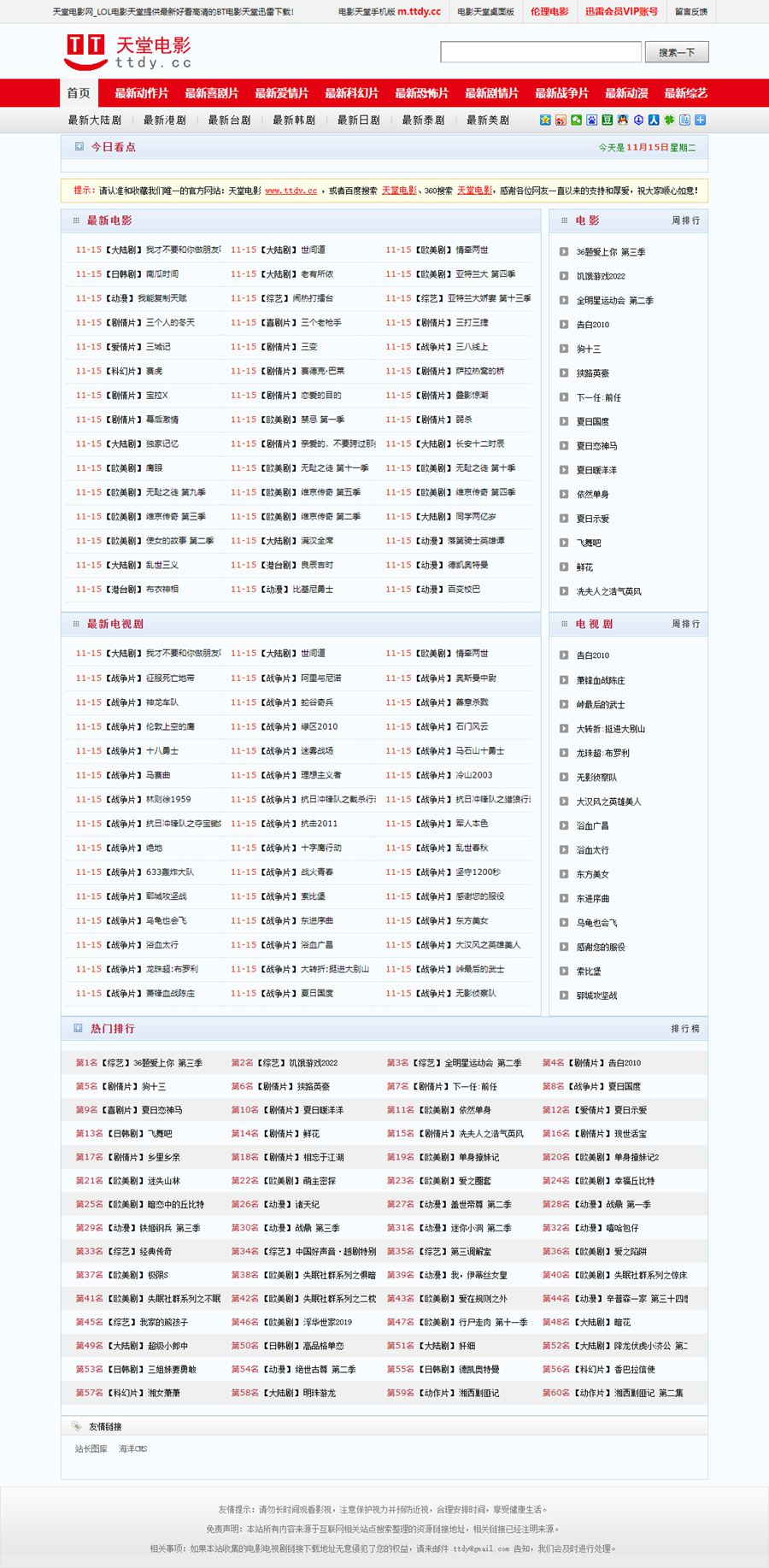The height and width of the screenshot is (1568, 769).
Task: Share to QZone via yellow star icon
Action: coord(545,120)
